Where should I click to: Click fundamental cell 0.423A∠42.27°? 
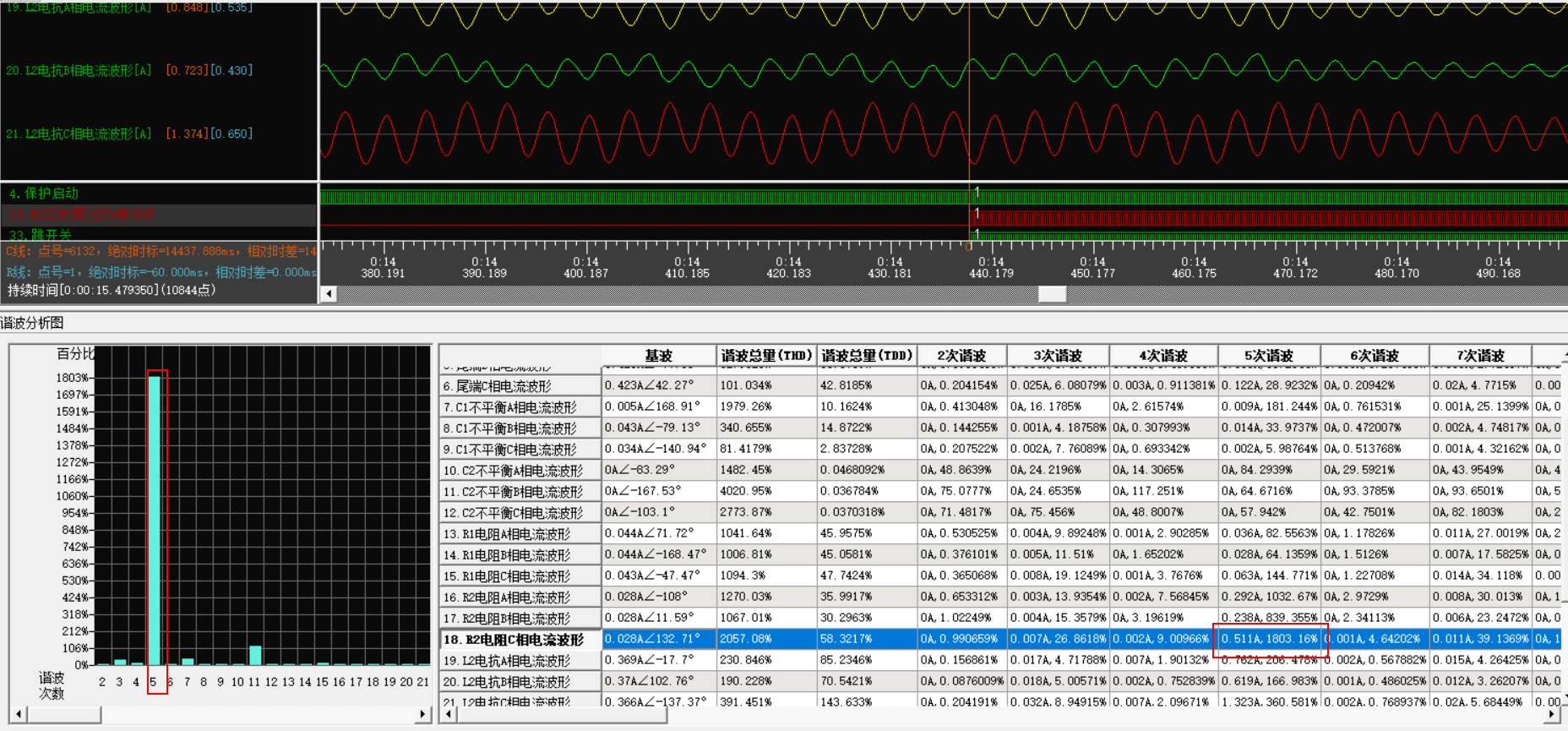click(x=660, y=385)
